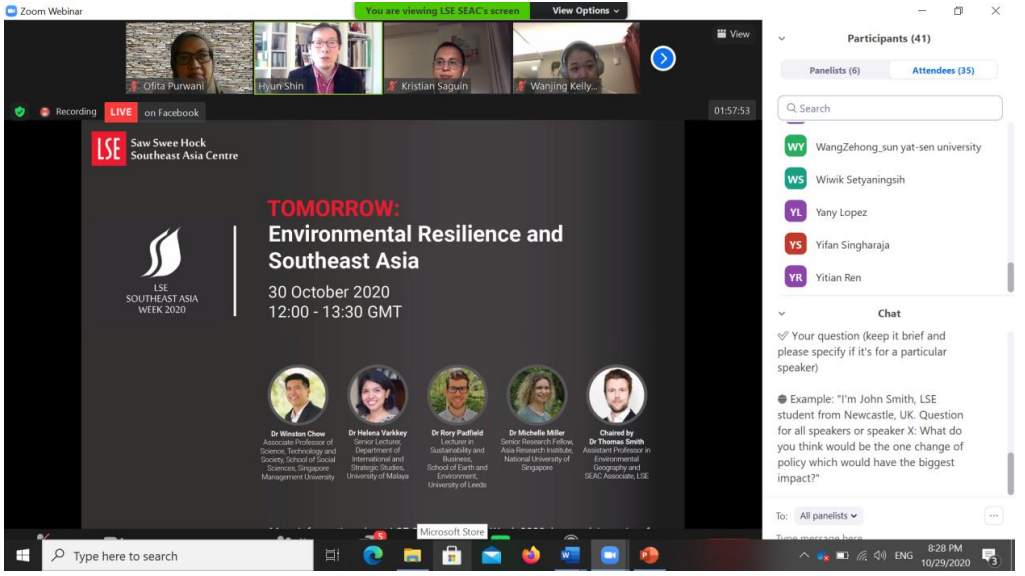Click the volume speaker tray icon
The height and width of the screenshot is (576, 1025).
pyautogui.click(x=880, y=556)
